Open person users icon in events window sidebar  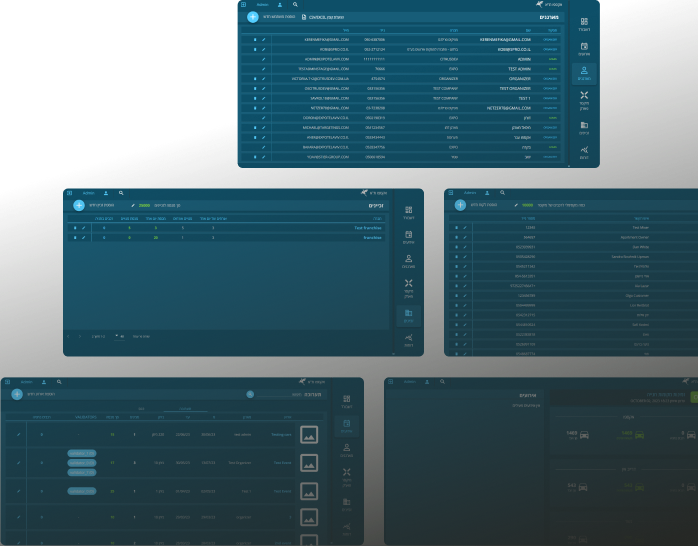346,448
